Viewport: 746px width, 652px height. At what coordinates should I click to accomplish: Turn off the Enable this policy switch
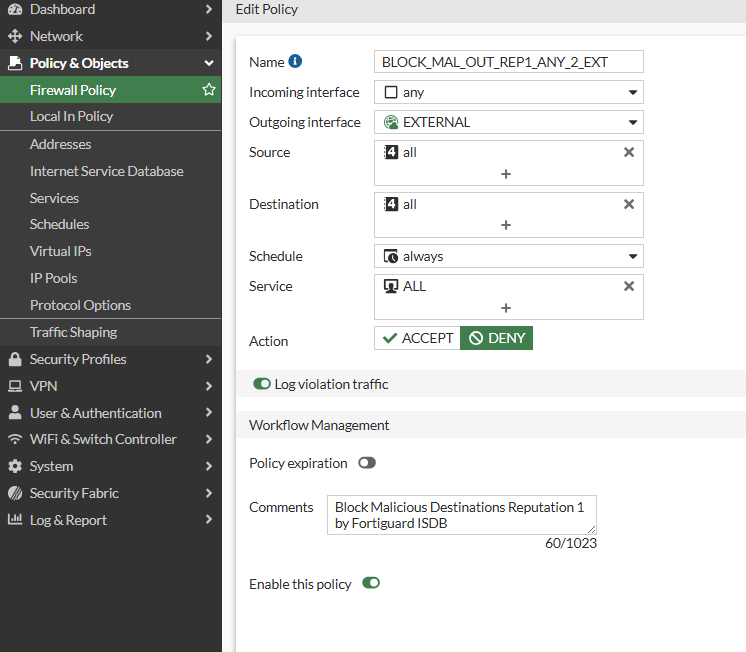click(x=371, y=583)
